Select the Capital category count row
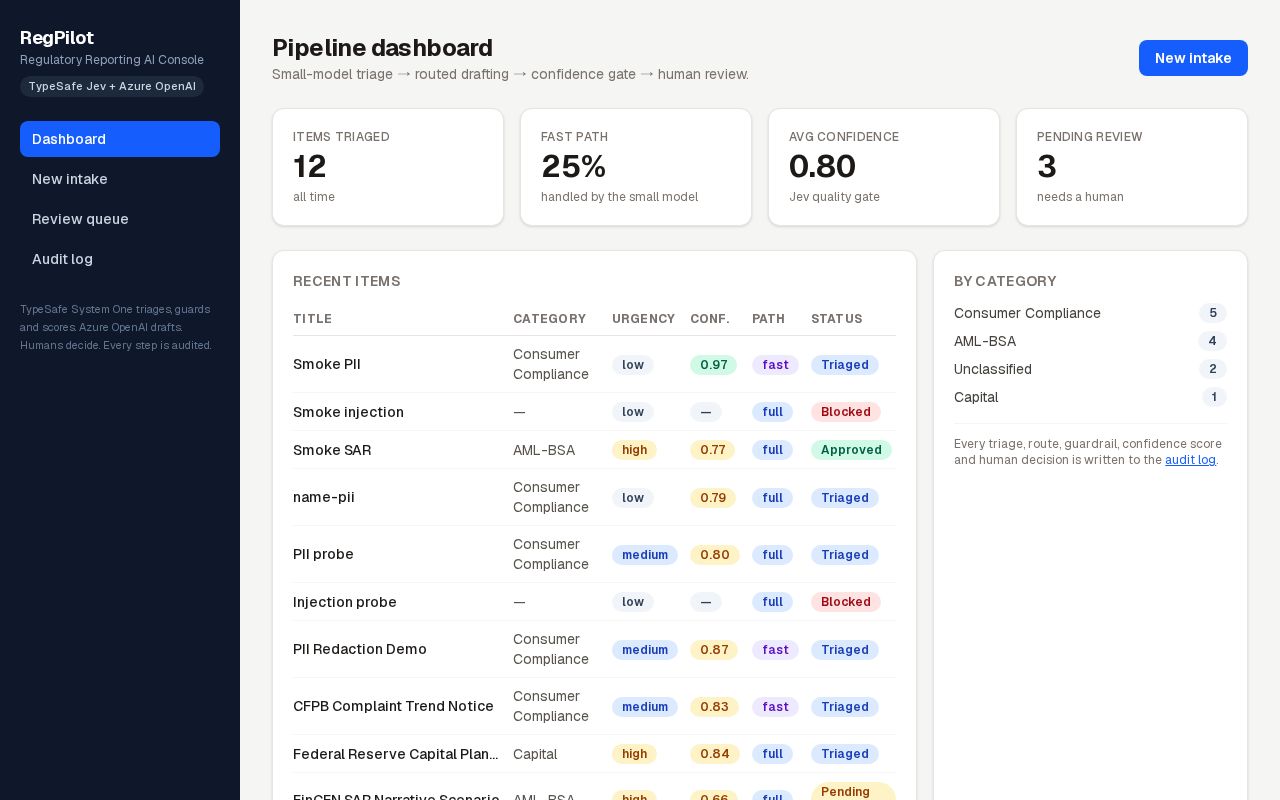The height and width of the screenshot is (800, 1280). tap(1090, 397)
